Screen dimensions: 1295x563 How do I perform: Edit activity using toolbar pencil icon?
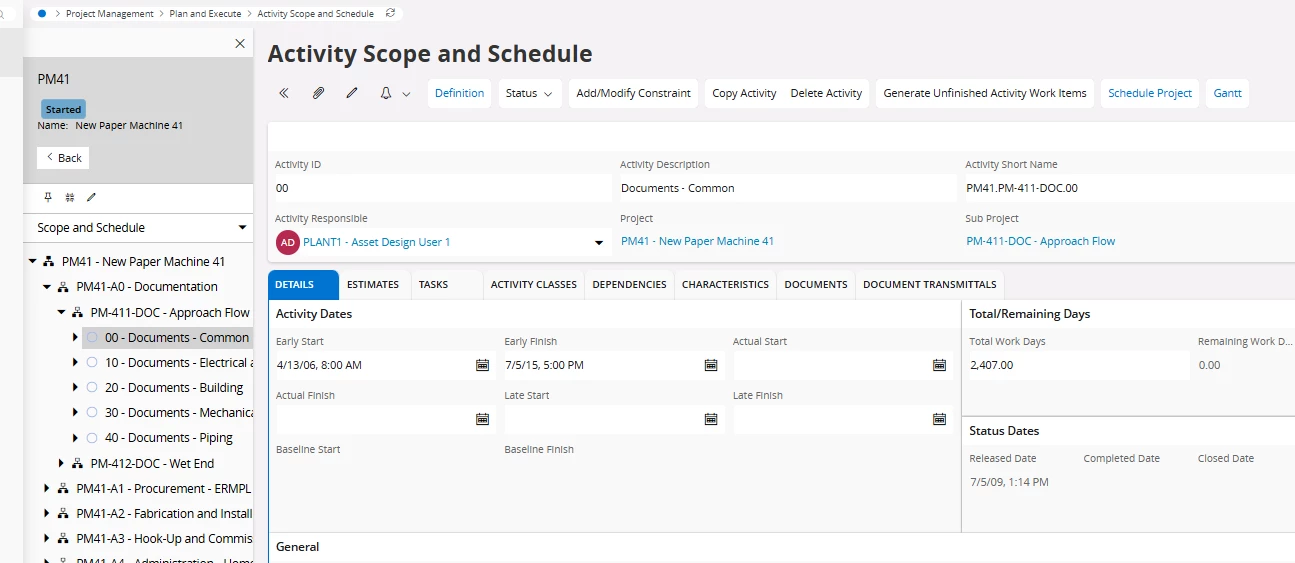tap(352, 93)
